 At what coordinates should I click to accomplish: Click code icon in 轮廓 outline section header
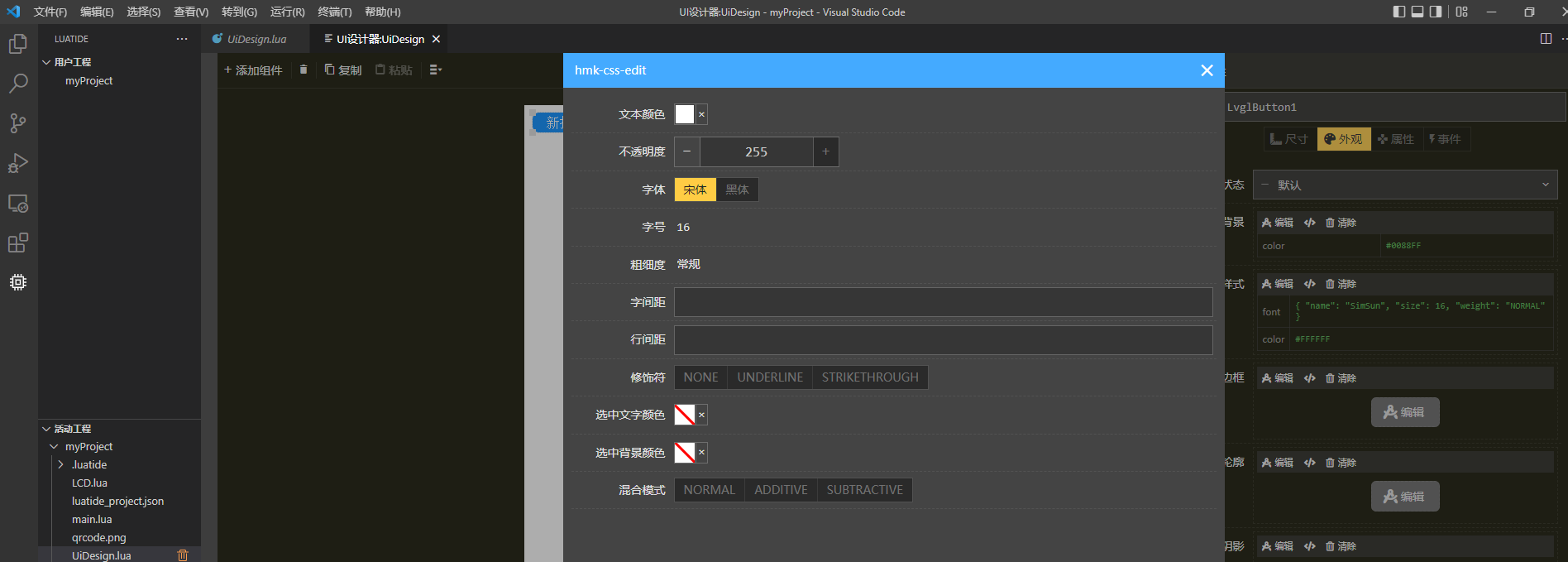coord(1310,463)
